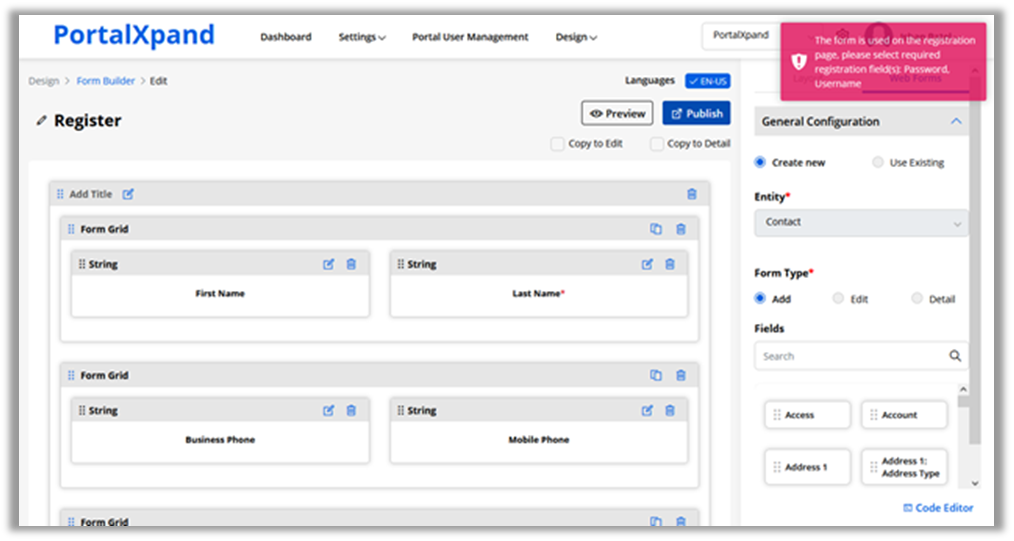The width and height of the screenshot is (1014, 541).
Task: Click edit icon on First Name String field
Action: 329,265
